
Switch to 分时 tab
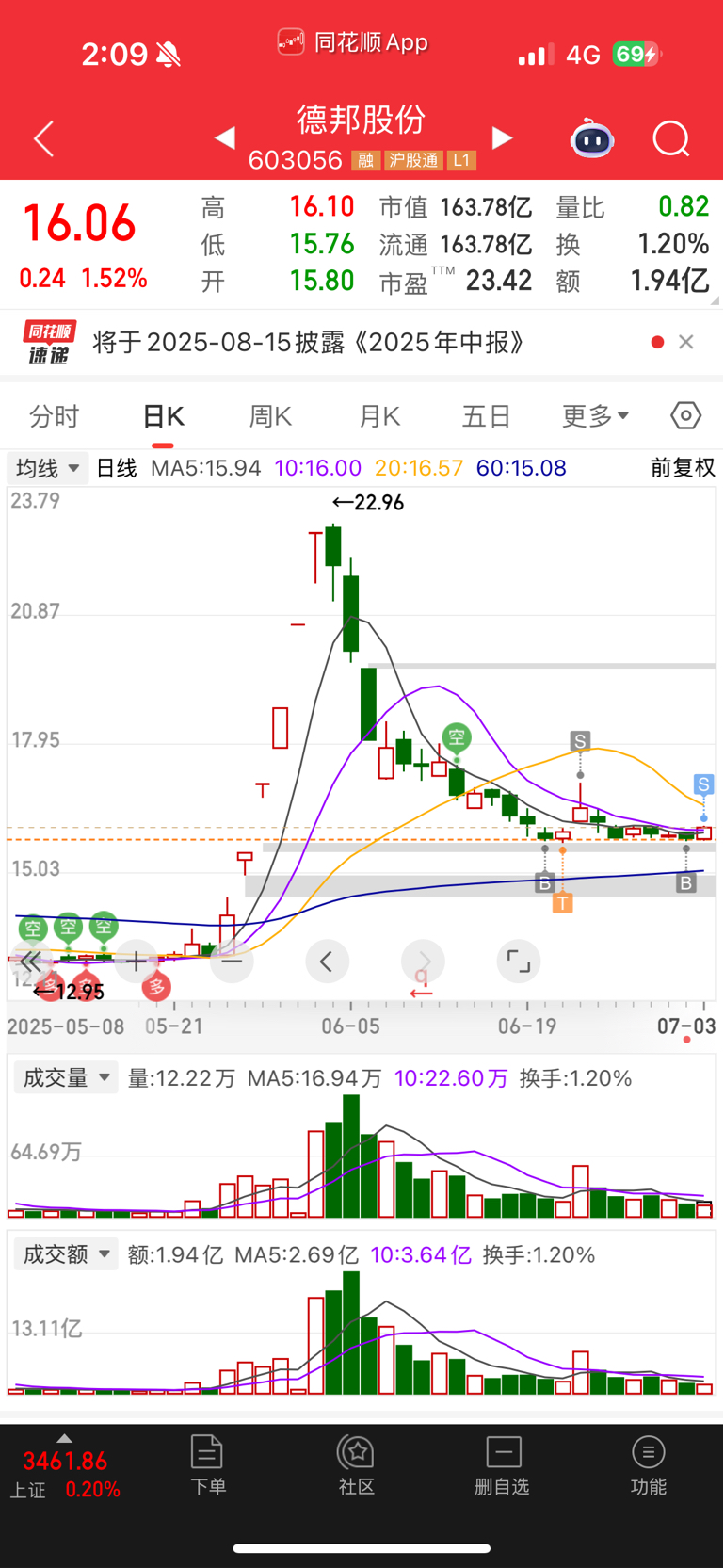coord(55,416)
